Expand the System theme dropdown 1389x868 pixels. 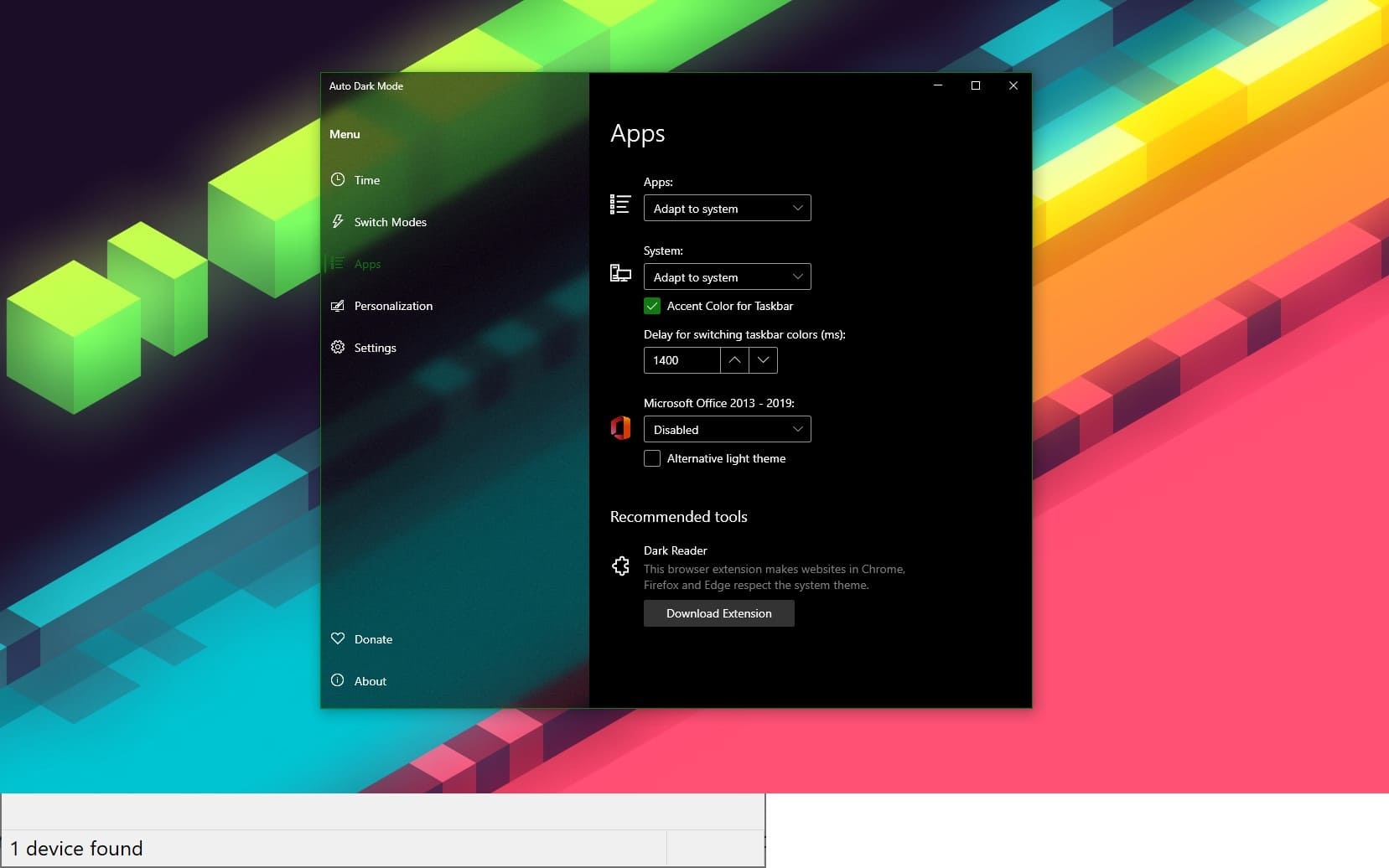tap(727, 277)
